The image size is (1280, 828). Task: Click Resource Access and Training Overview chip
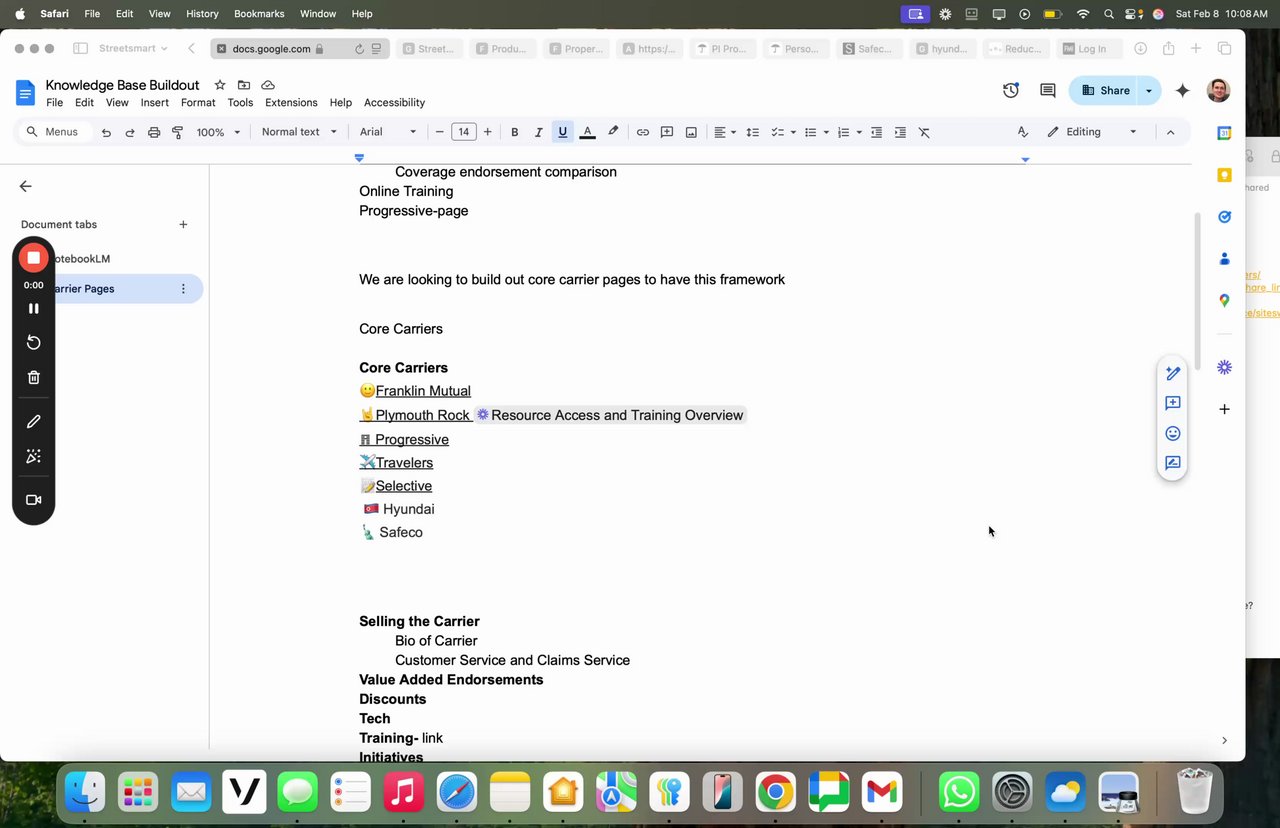609,415
